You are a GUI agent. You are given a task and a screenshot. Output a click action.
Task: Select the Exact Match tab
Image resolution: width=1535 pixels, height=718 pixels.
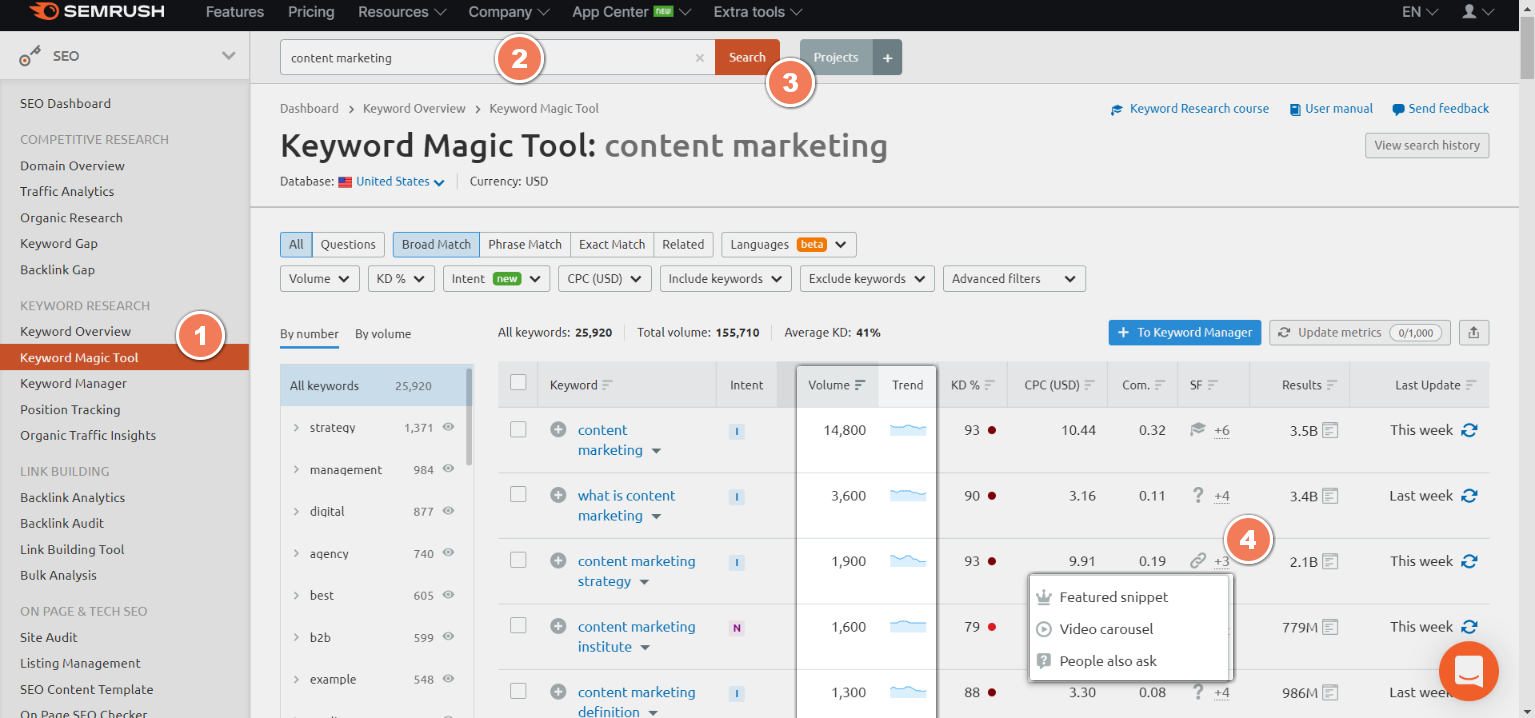point(612,244)
